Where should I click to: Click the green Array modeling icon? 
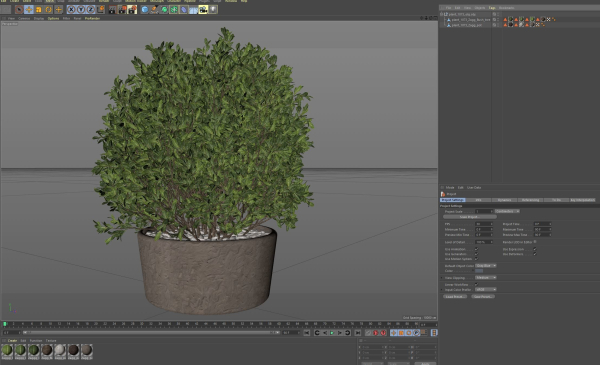tap(174, 10)
